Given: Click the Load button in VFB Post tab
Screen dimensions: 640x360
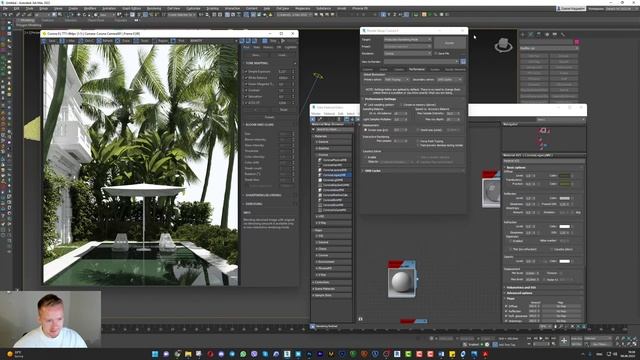Looking at the screenshot, I should click(x=282, y=55).
